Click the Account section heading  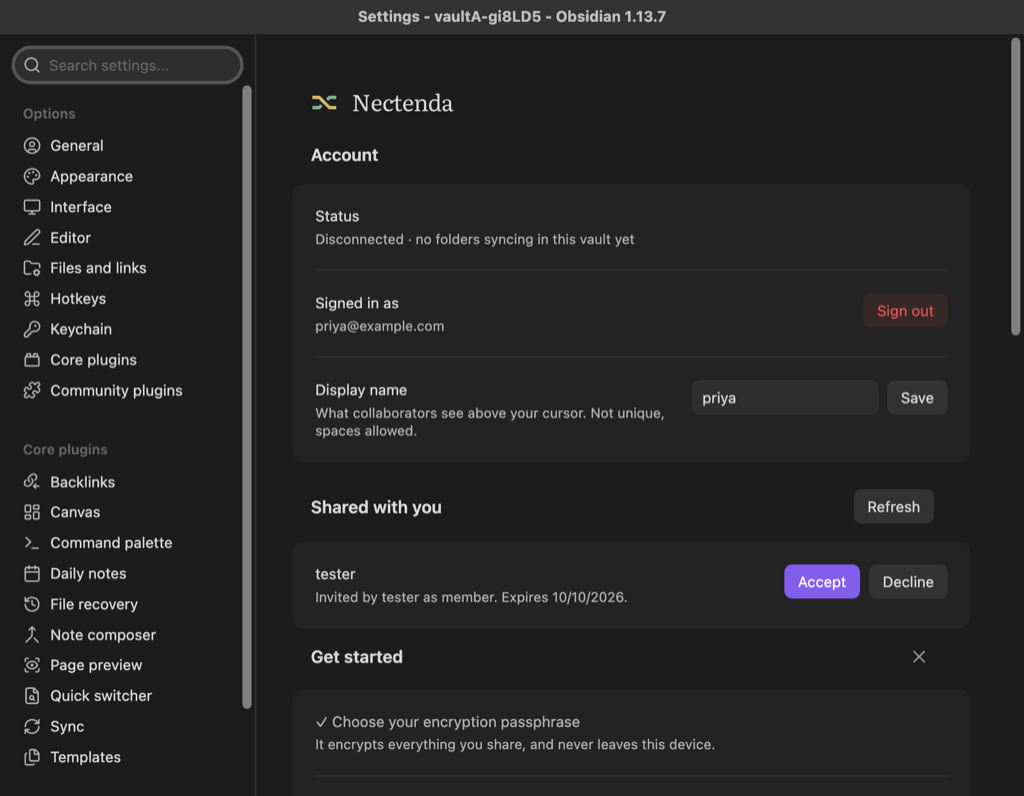click(344, 155)
